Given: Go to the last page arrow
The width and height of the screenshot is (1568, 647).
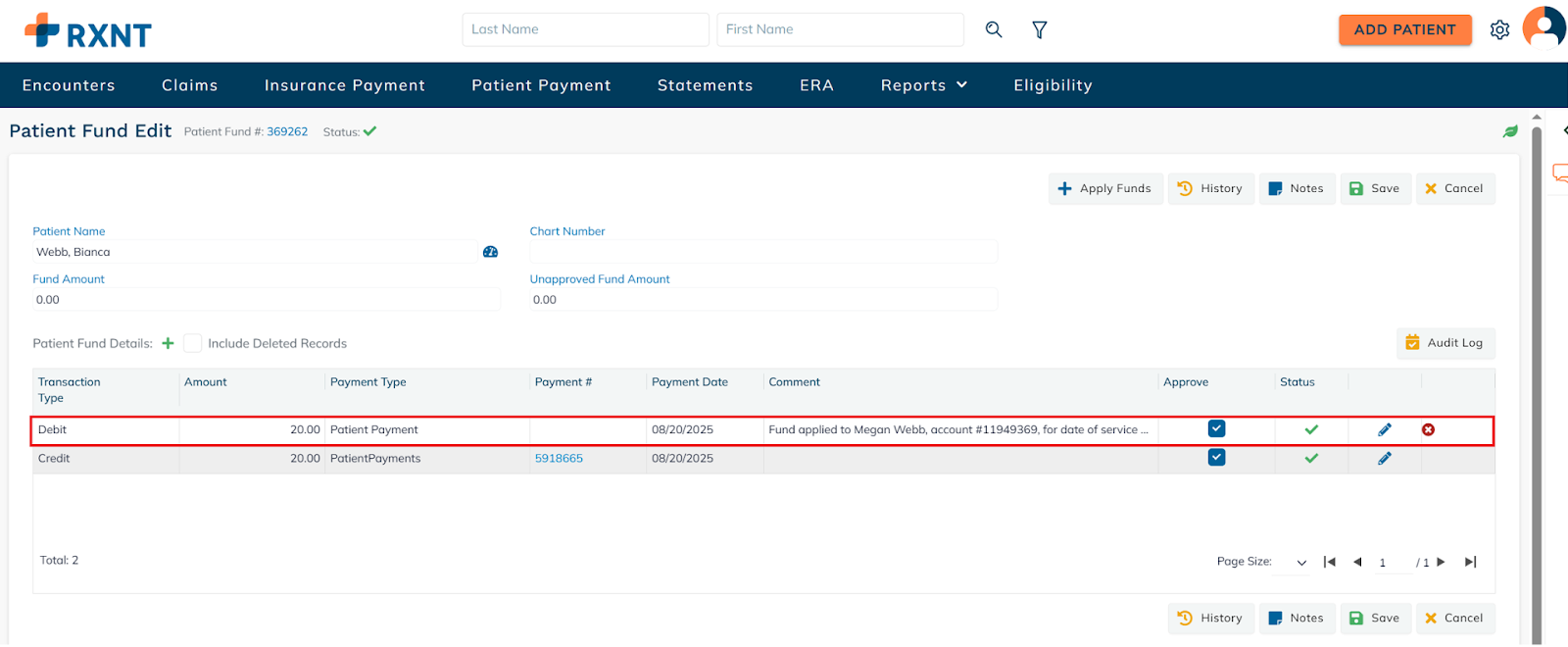Looking at the screenshot, I should pos(1470,562).
